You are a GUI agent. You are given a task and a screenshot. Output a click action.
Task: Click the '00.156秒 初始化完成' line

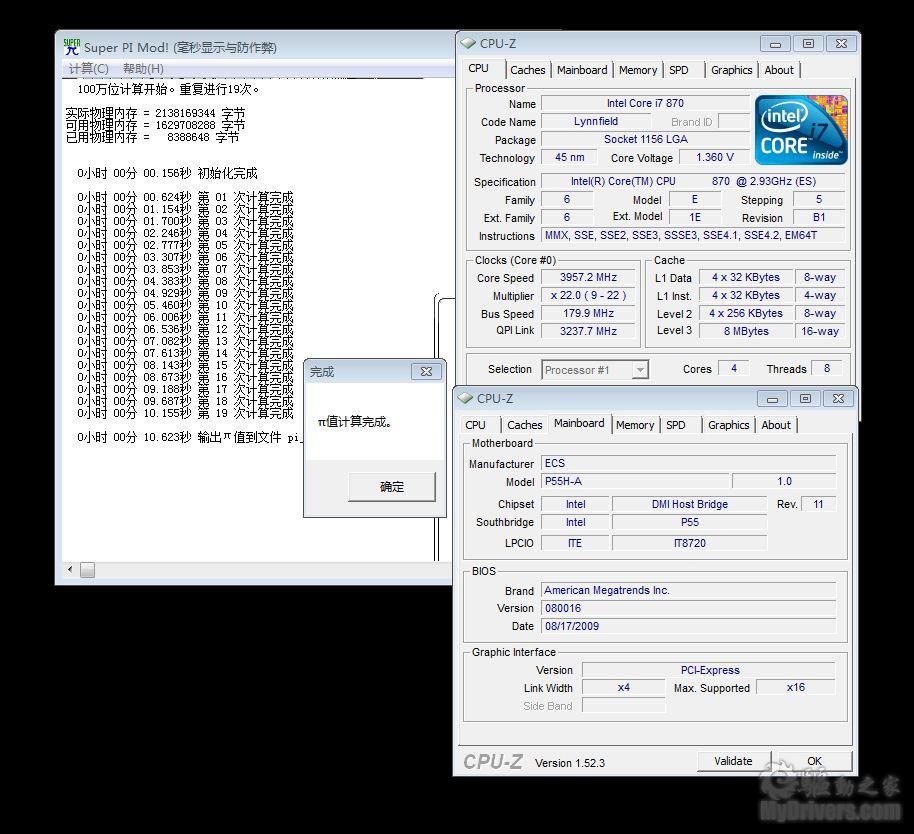tap(167, 173)
